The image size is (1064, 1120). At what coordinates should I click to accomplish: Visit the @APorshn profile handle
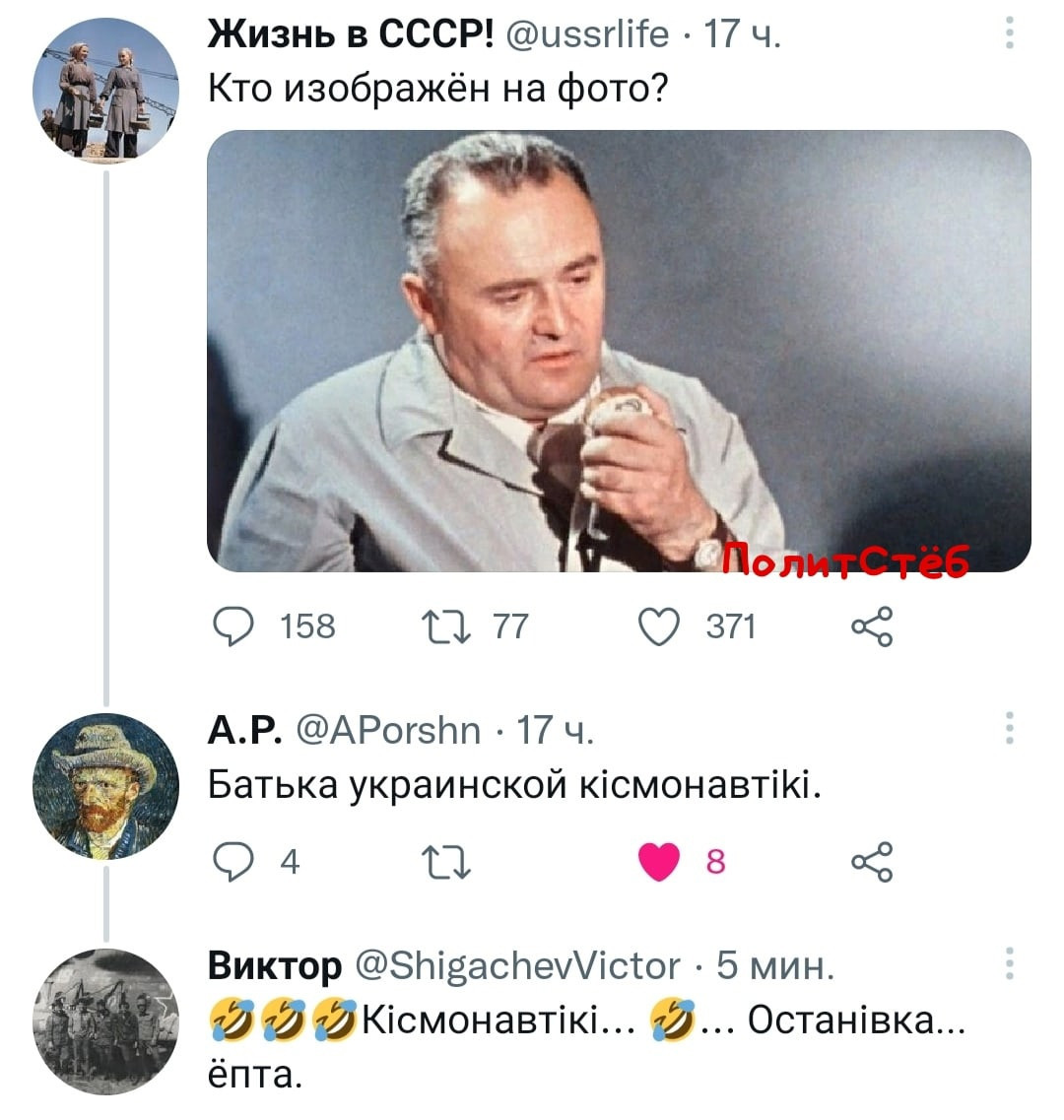tap(388, 729)
